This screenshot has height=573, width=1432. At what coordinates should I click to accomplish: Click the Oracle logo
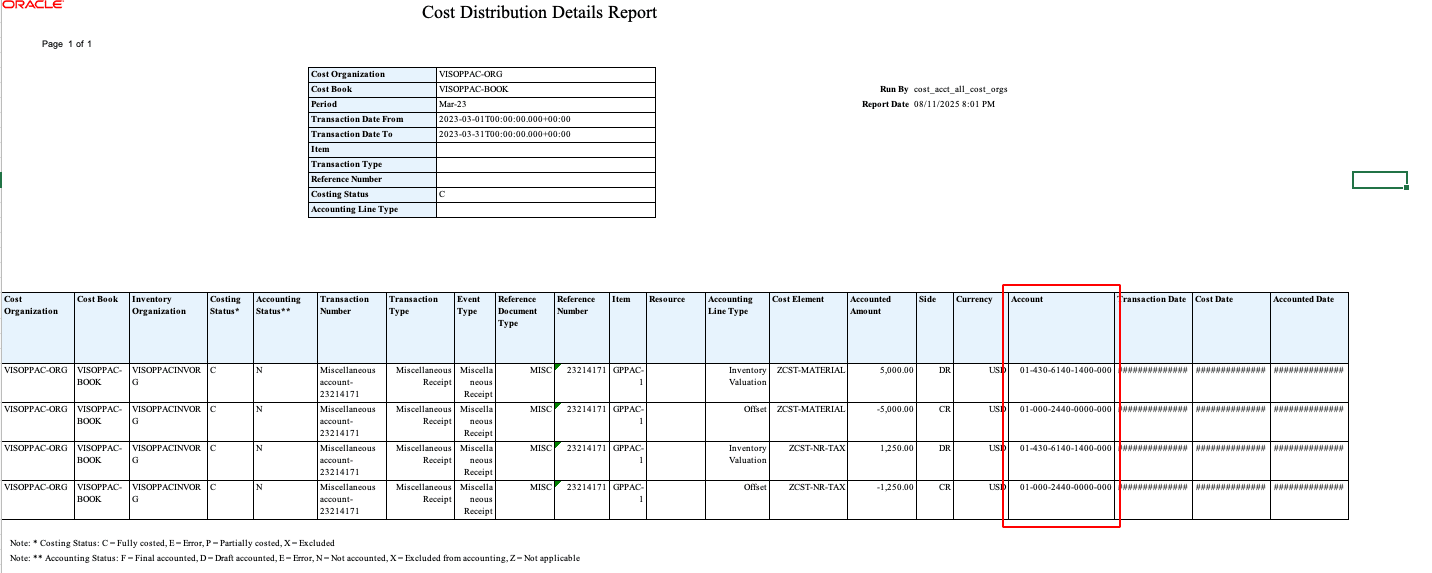tap(32, 5)
